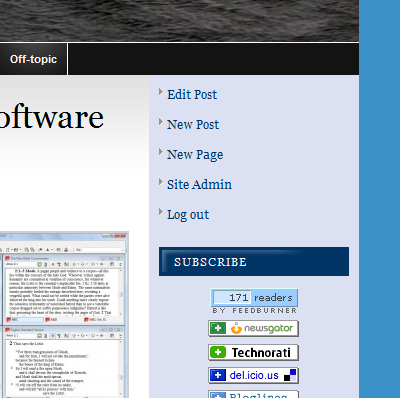Click the del.icio.us checkered square logo

(x=290, y=375)
